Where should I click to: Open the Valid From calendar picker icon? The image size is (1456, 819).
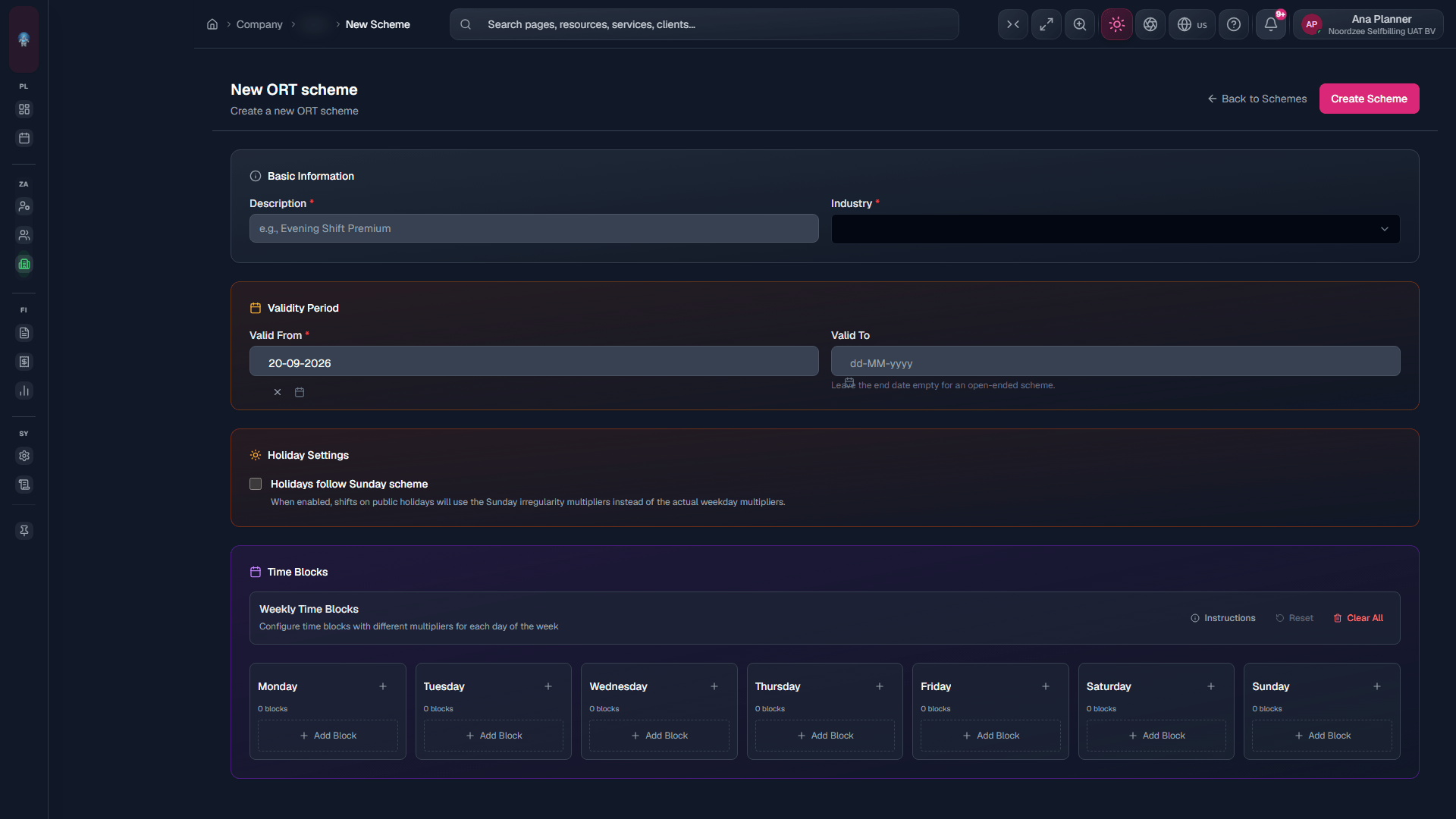[x=300, y=392]
